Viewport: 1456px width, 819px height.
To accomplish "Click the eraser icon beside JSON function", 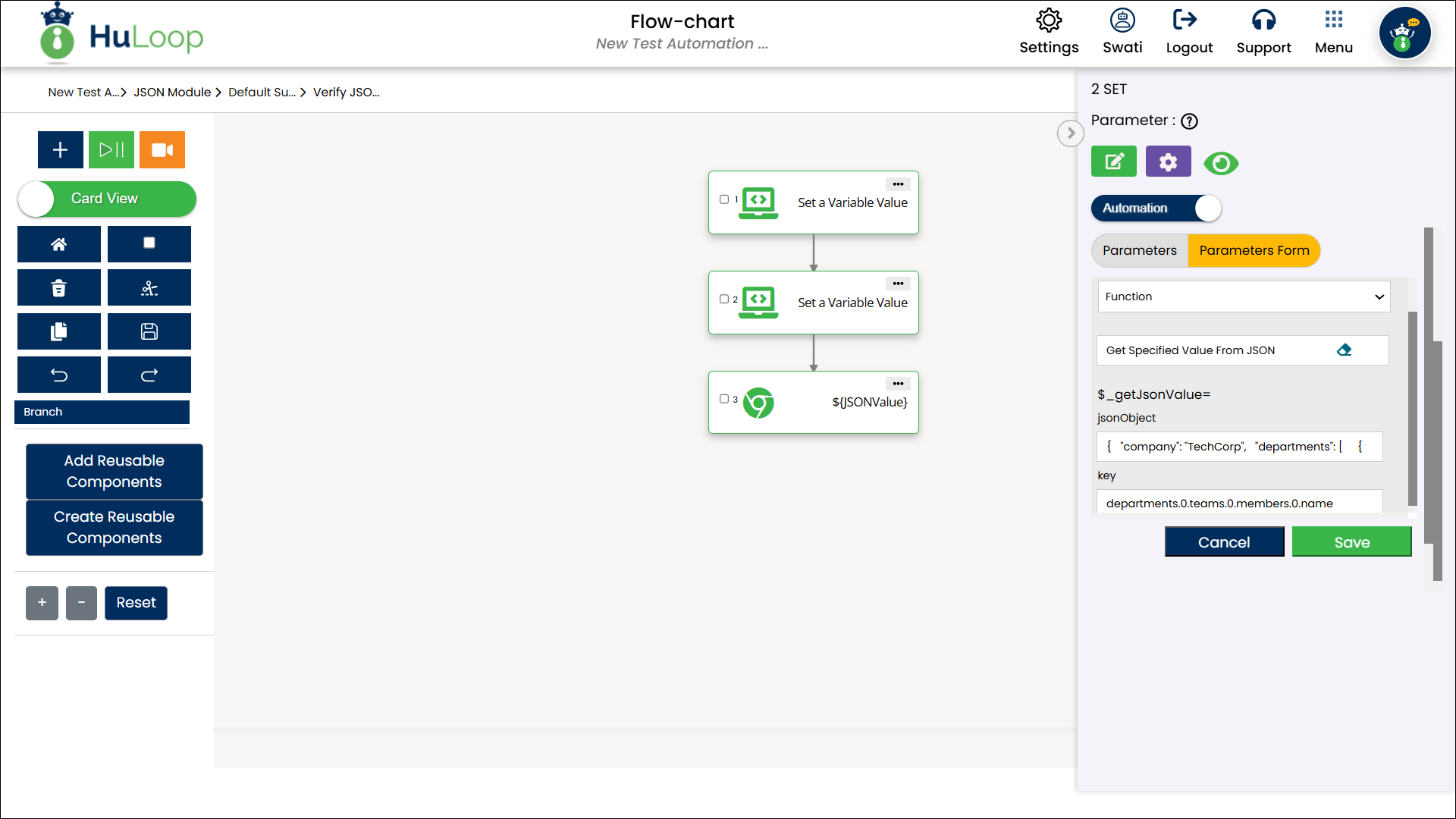I will pyautogui.click(x=1344, y=350).
